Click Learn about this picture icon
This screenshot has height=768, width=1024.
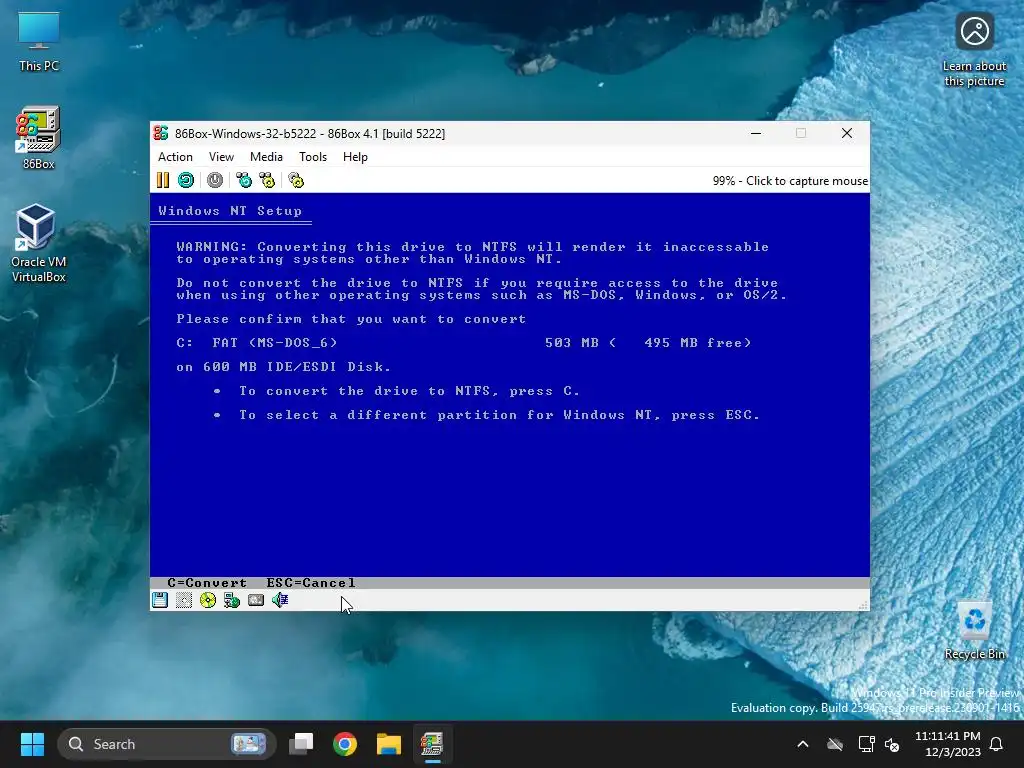coord(974,50)
